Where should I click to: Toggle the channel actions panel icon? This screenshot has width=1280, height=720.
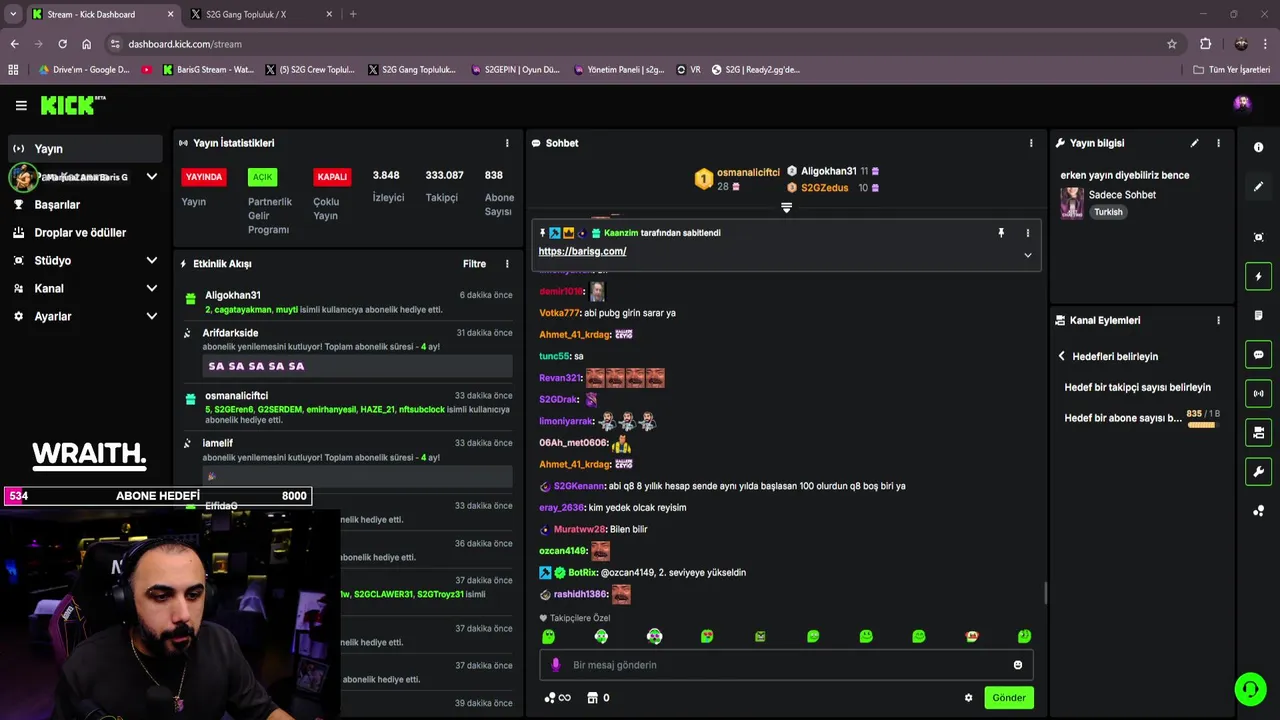[x=1258, y=432]
